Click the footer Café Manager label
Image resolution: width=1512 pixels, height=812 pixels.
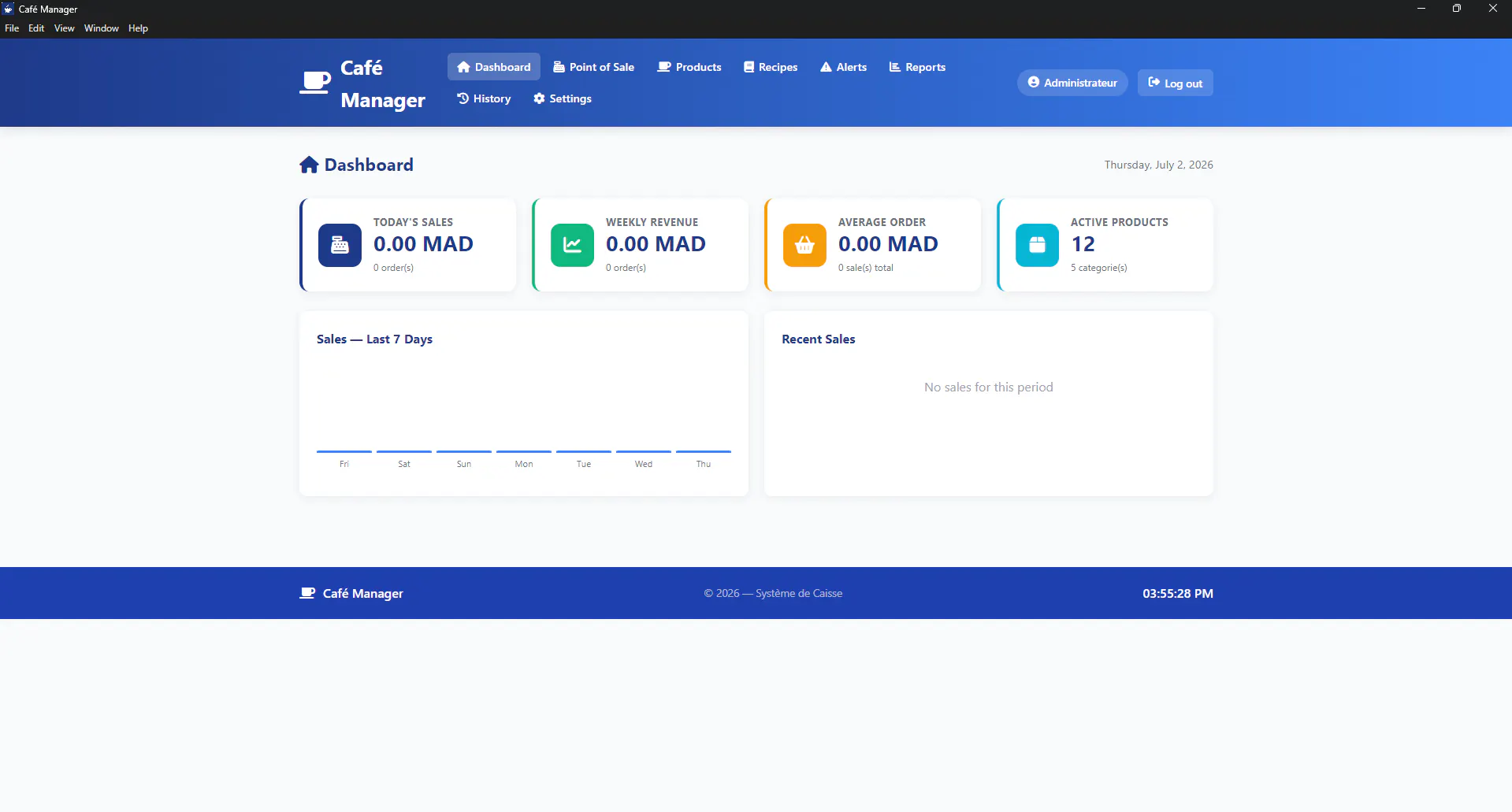pos(362,593)
